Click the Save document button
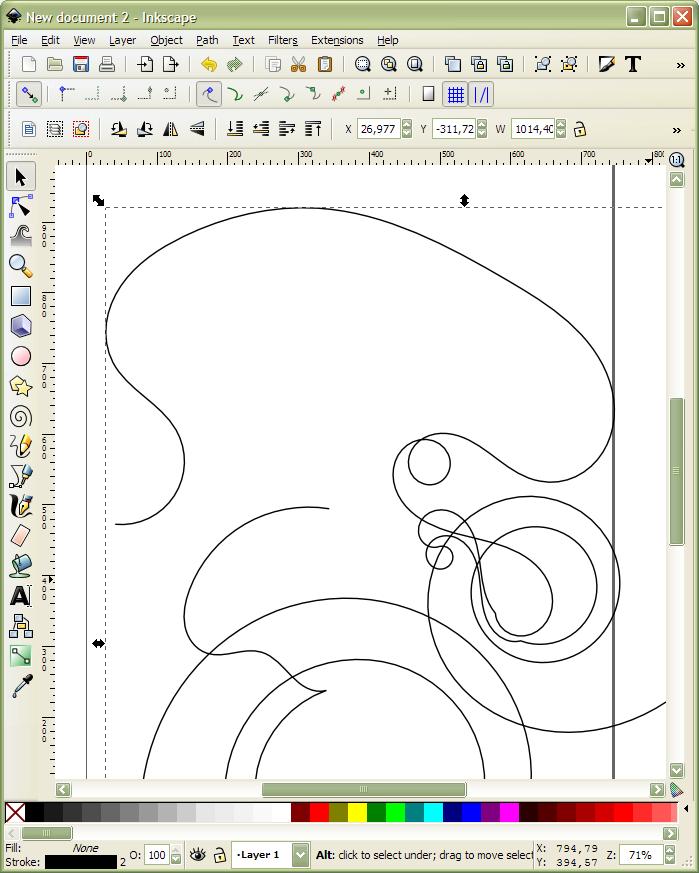 tap(81, 64)
